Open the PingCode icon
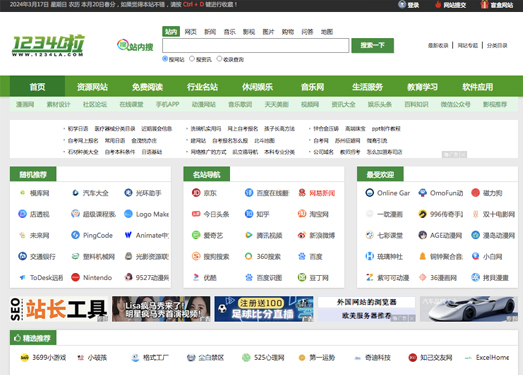This screenshot has height=375, width=523. (75, 235)
